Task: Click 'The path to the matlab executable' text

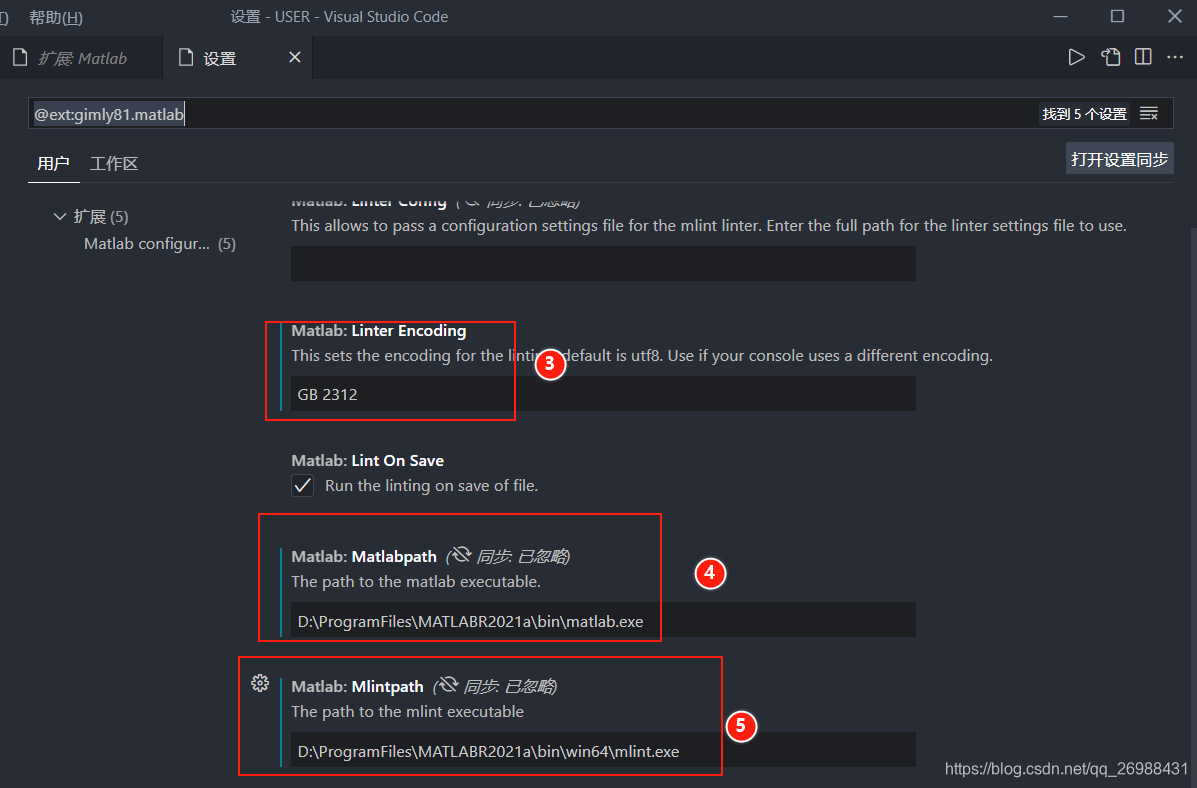Action: (416, 582)
